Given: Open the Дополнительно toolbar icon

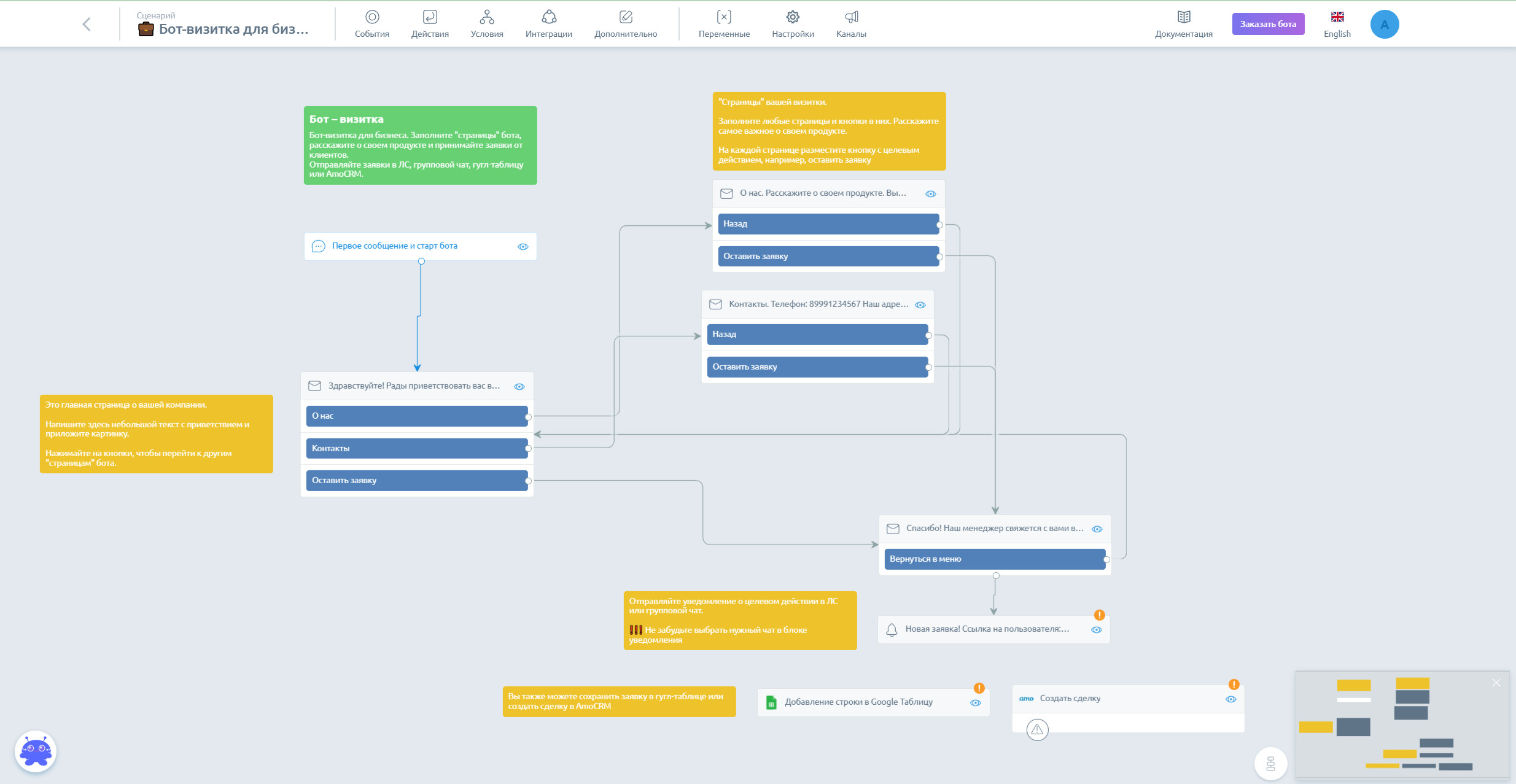Looking at the screenshot, I should coord(625,23).
